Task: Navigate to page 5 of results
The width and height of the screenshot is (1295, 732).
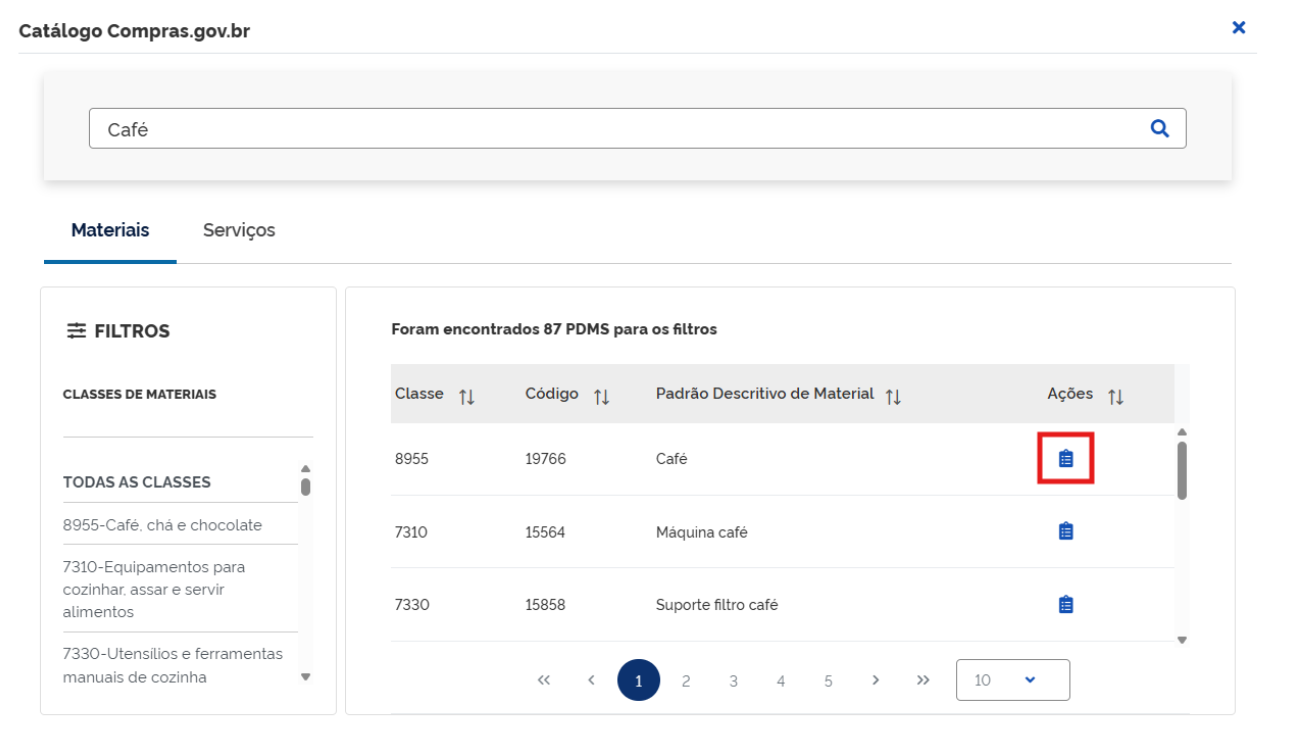Action: [828, 681]
